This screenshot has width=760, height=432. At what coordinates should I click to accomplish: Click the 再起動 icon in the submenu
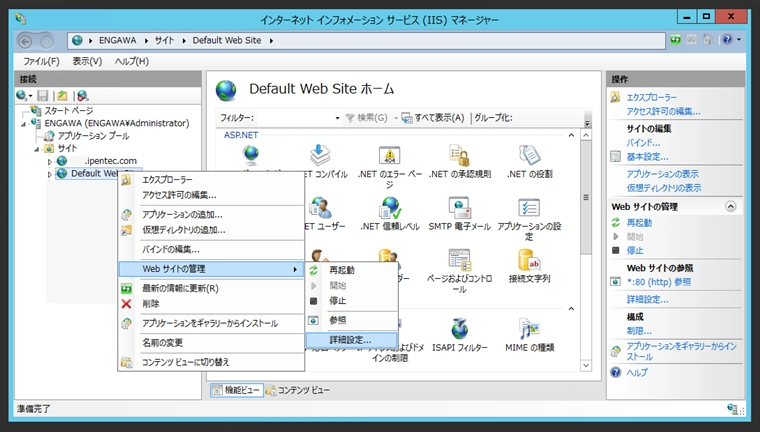[x=314, y=270]
